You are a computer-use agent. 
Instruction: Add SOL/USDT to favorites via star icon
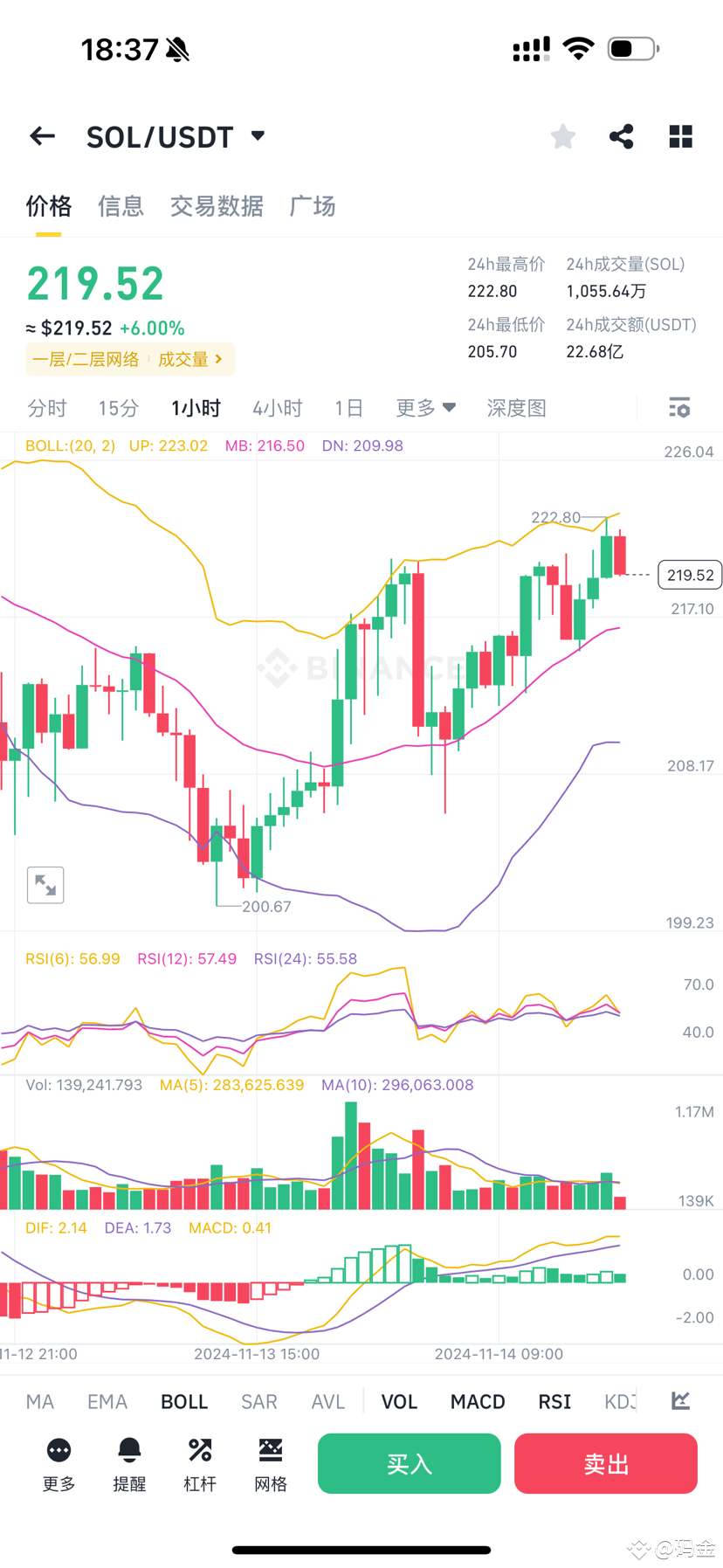click(562, 136)
